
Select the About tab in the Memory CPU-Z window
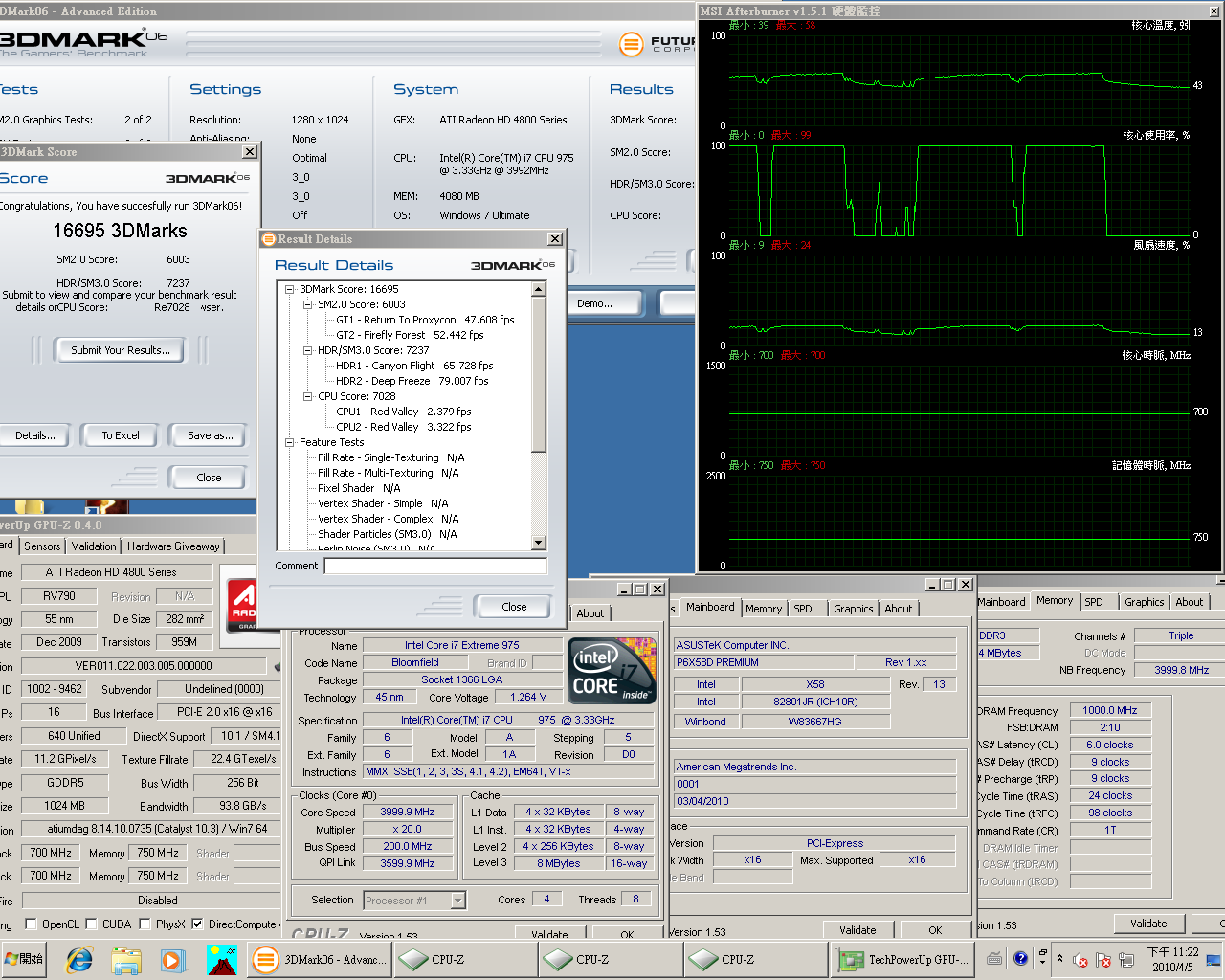point(1190,602)
